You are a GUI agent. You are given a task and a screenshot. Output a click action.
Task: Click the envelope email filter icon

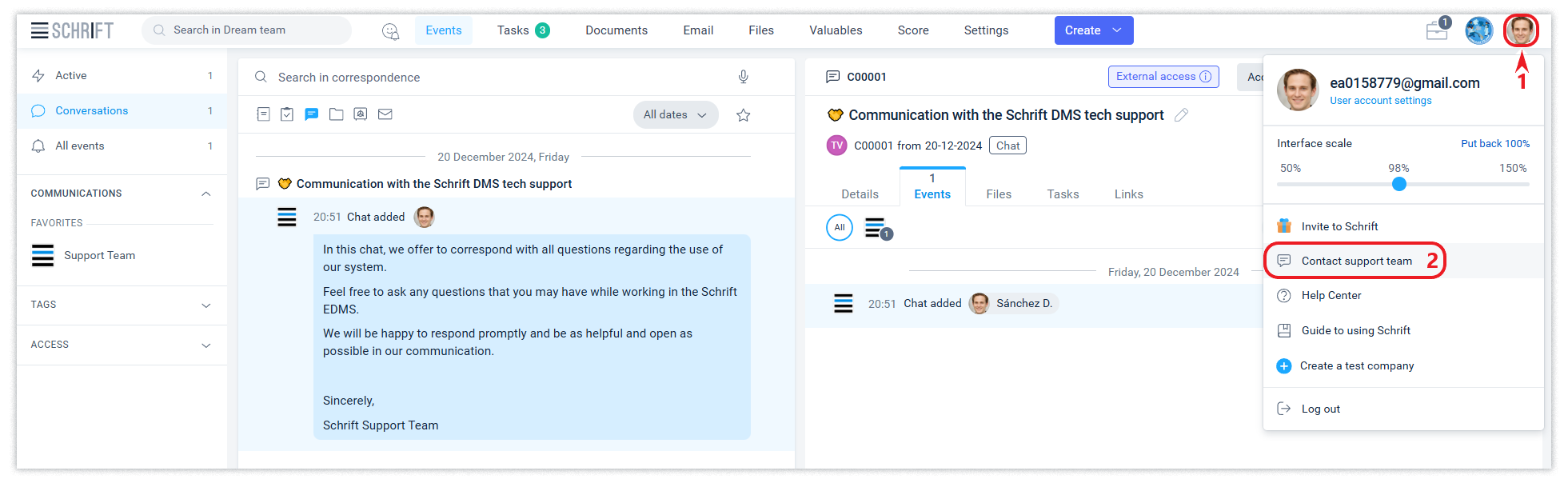(385, 114)
